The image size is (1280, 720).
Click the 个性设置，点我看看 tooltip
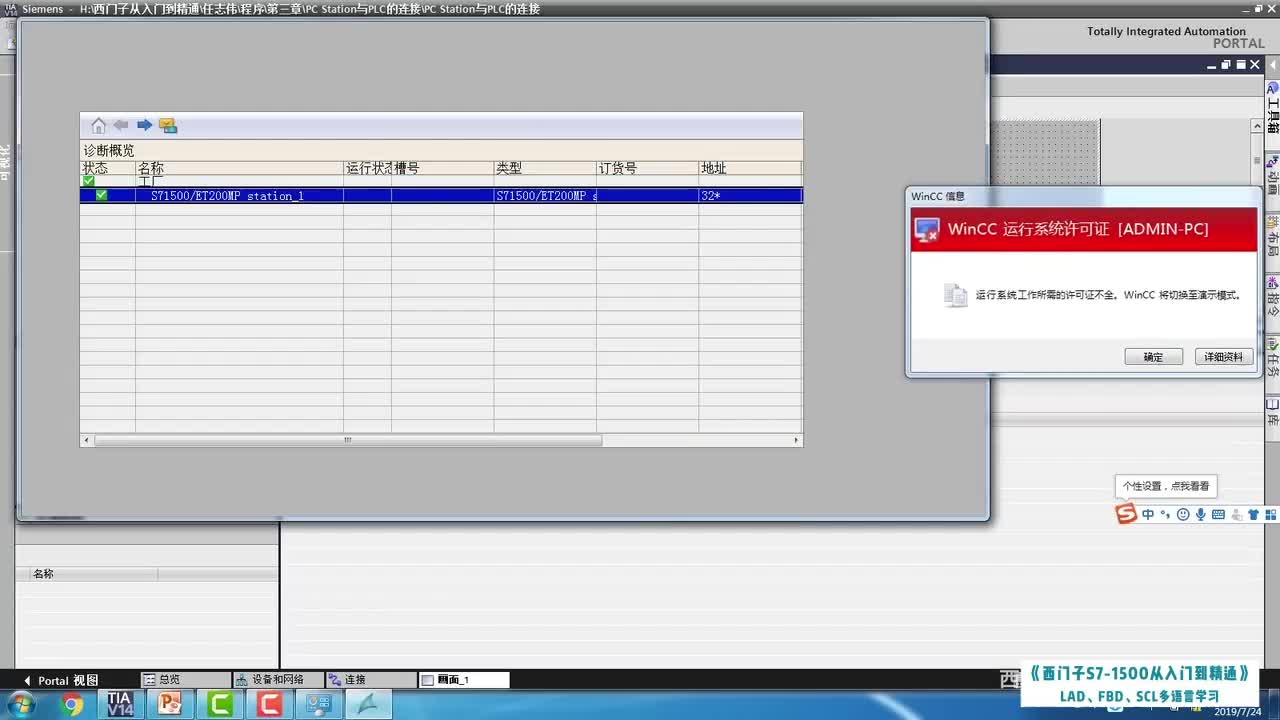coord(1166,486)
